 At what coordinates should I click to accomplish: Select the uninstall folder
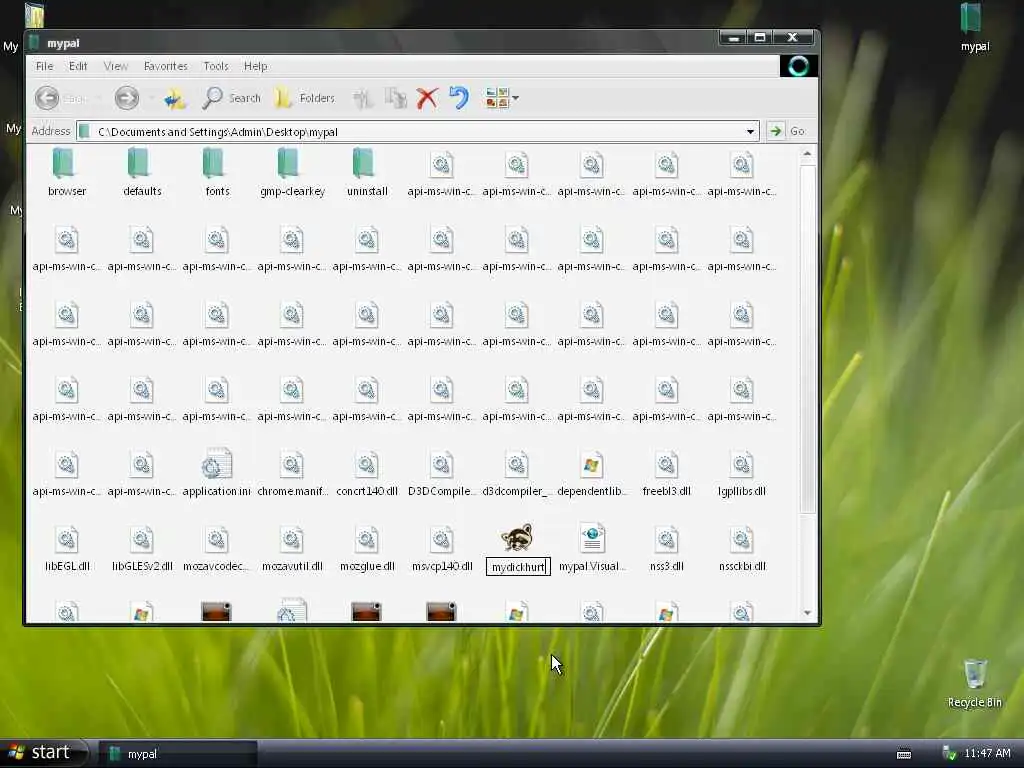(x=367, y=172)
